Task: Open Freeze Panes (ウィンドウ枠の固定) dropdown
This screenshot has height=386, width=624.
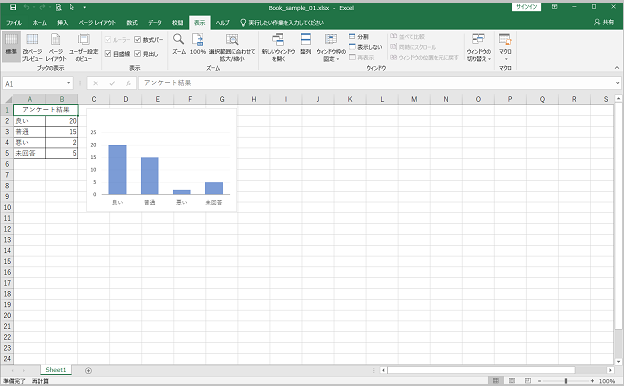Action: 331,47
